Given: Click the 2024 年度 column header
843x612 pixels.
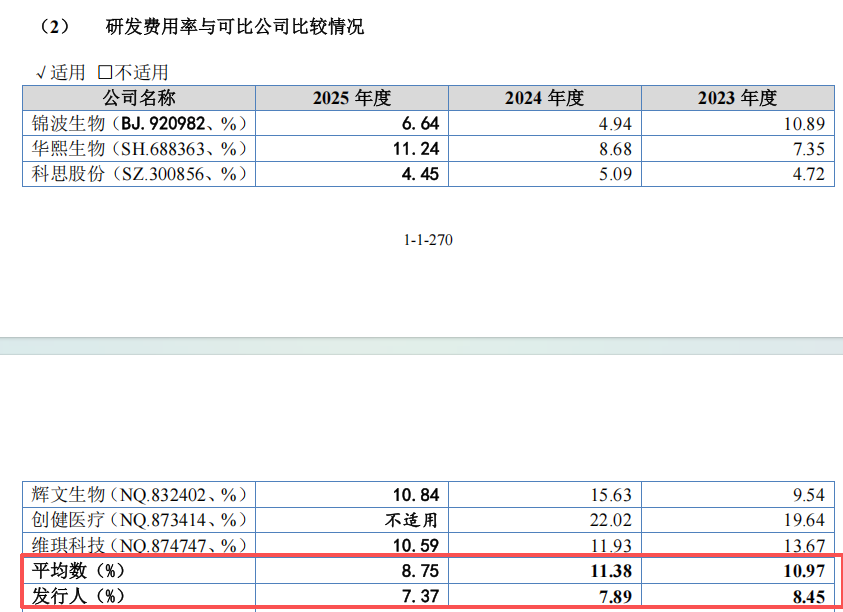Looking at the screenshot, I should [x=545, y=98].
